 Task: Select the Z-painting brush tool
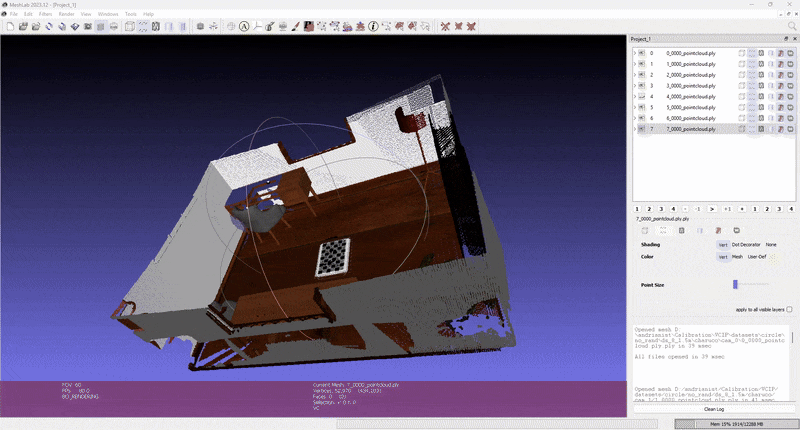click(295, 26)
